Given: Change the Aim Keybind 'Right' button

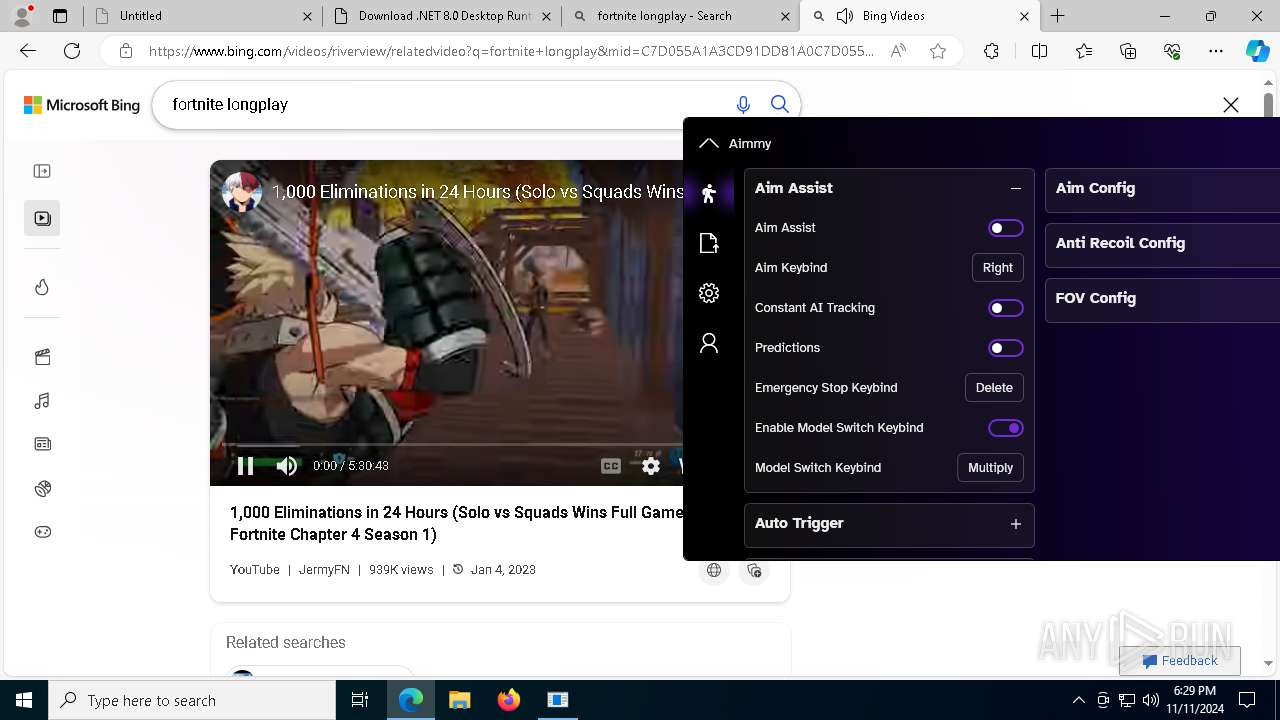Looking at the screenshot, I should coord(997,267).
